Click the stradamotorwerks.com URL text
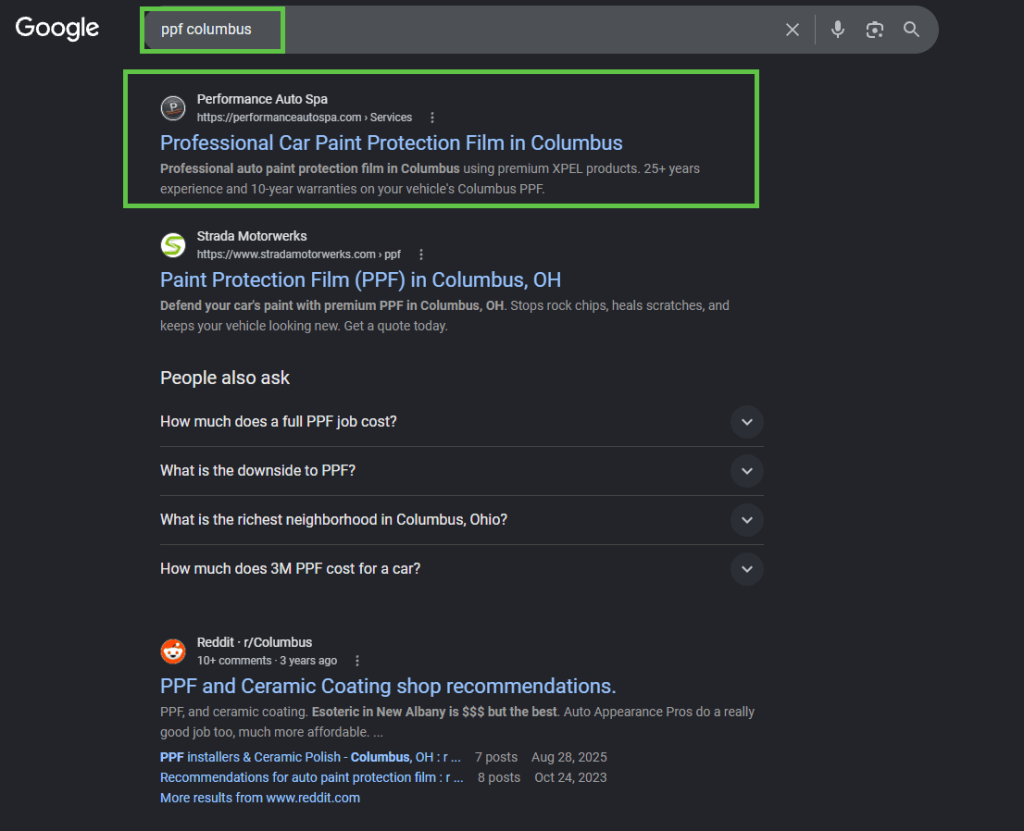 tap(299, 255)
